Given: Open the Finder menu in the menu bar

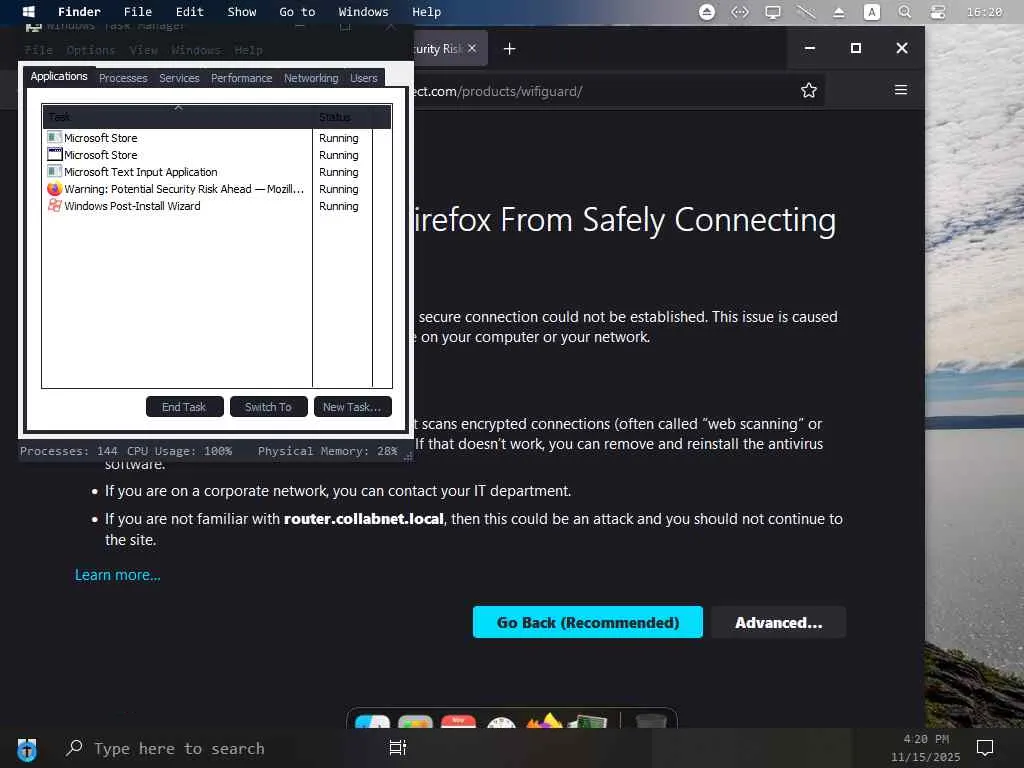Looking at the screenshot, I should 79,12.
